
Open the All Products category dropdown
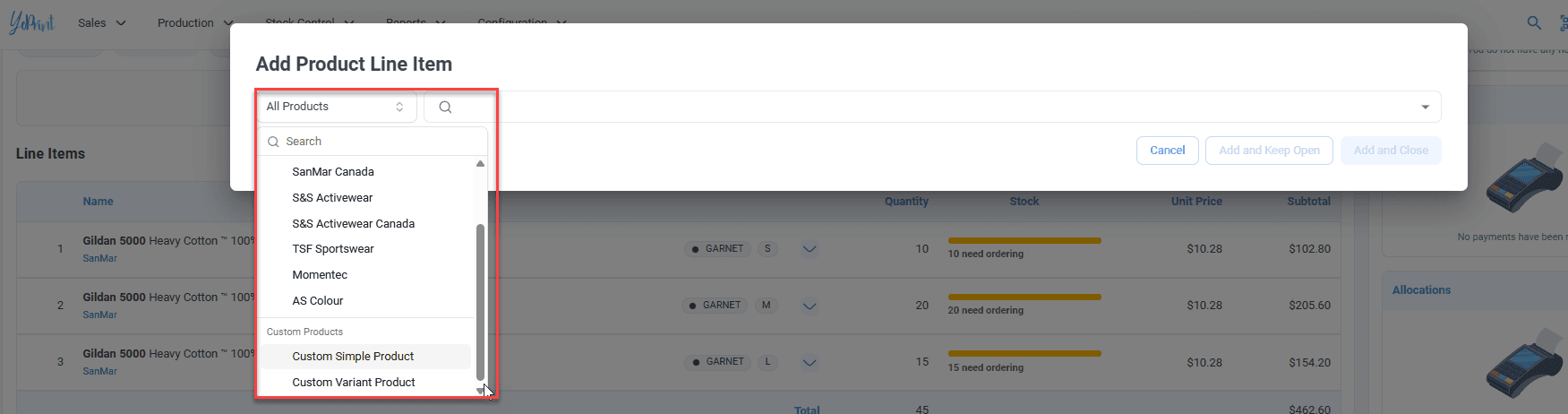coord(336,107)
